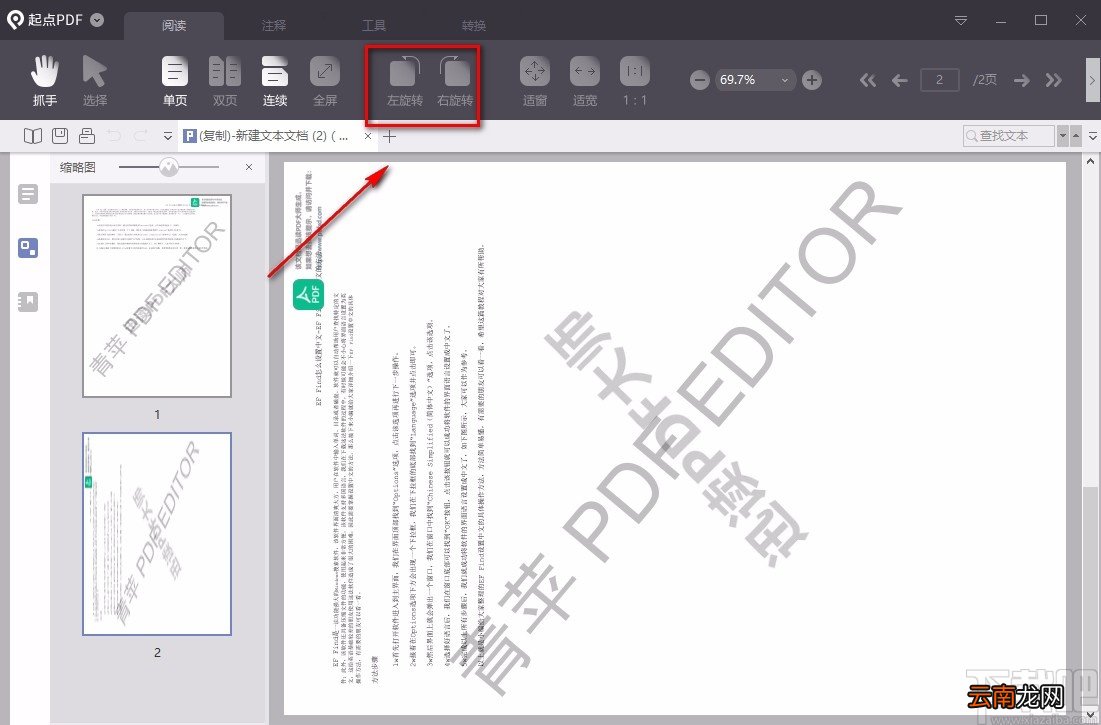The height and width of the screenshot is (725, 1101).
Task: Enter 全屏 fullscreen mode
Action: click(x=324, y=81)
